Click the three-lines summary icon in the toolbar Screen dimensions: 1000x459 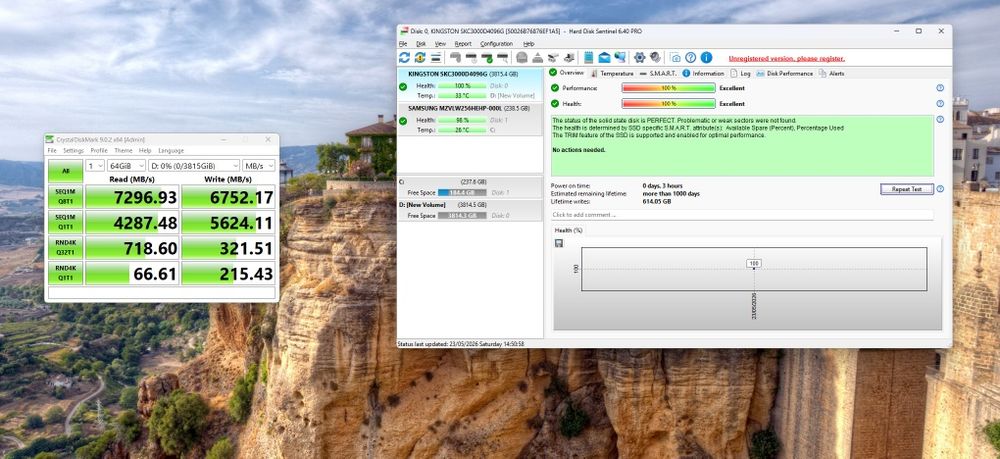[436, 57]
